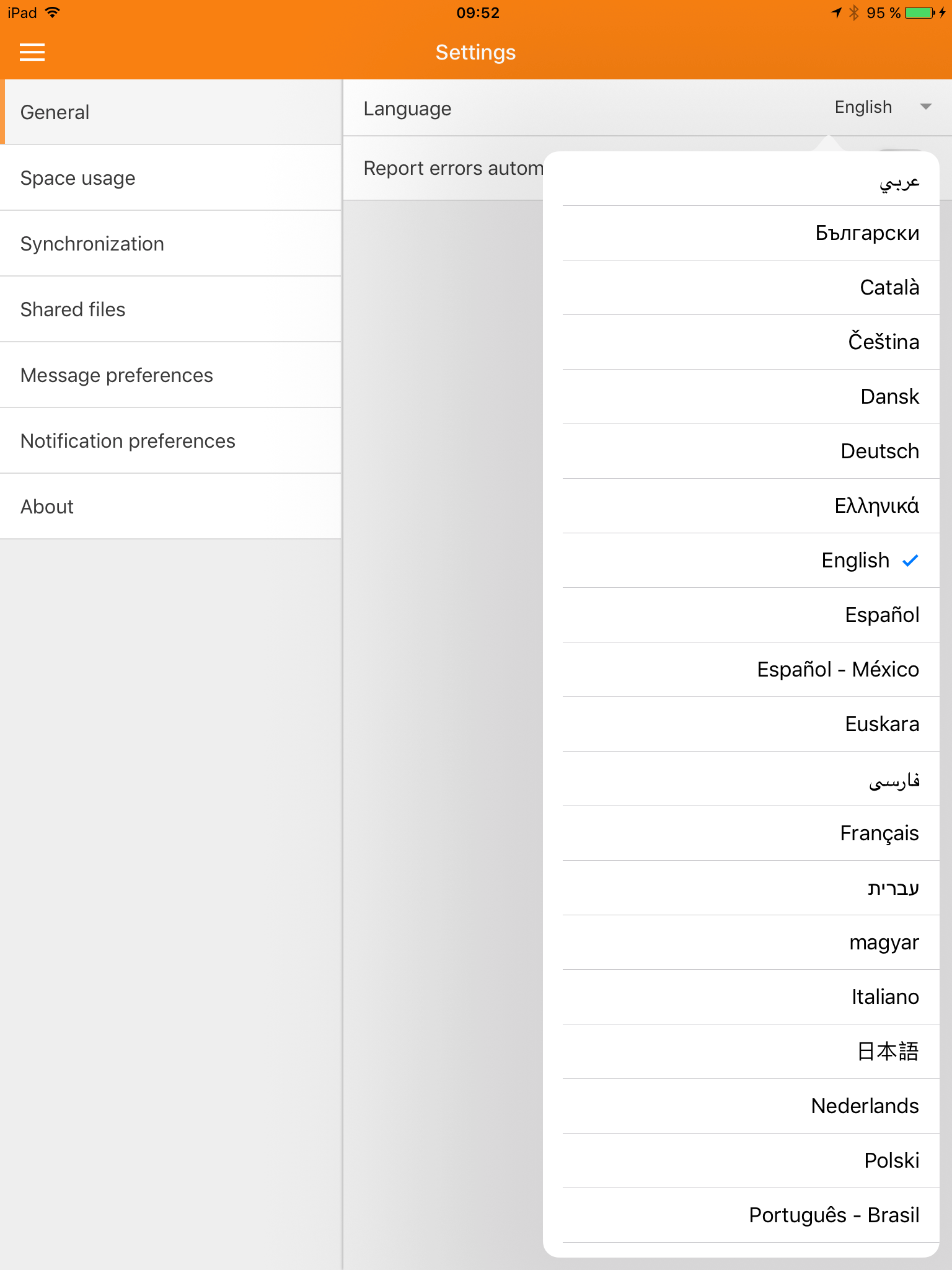Select the General settings tab
Viewport: 952px width, 1270px height.
pos(171,112)
